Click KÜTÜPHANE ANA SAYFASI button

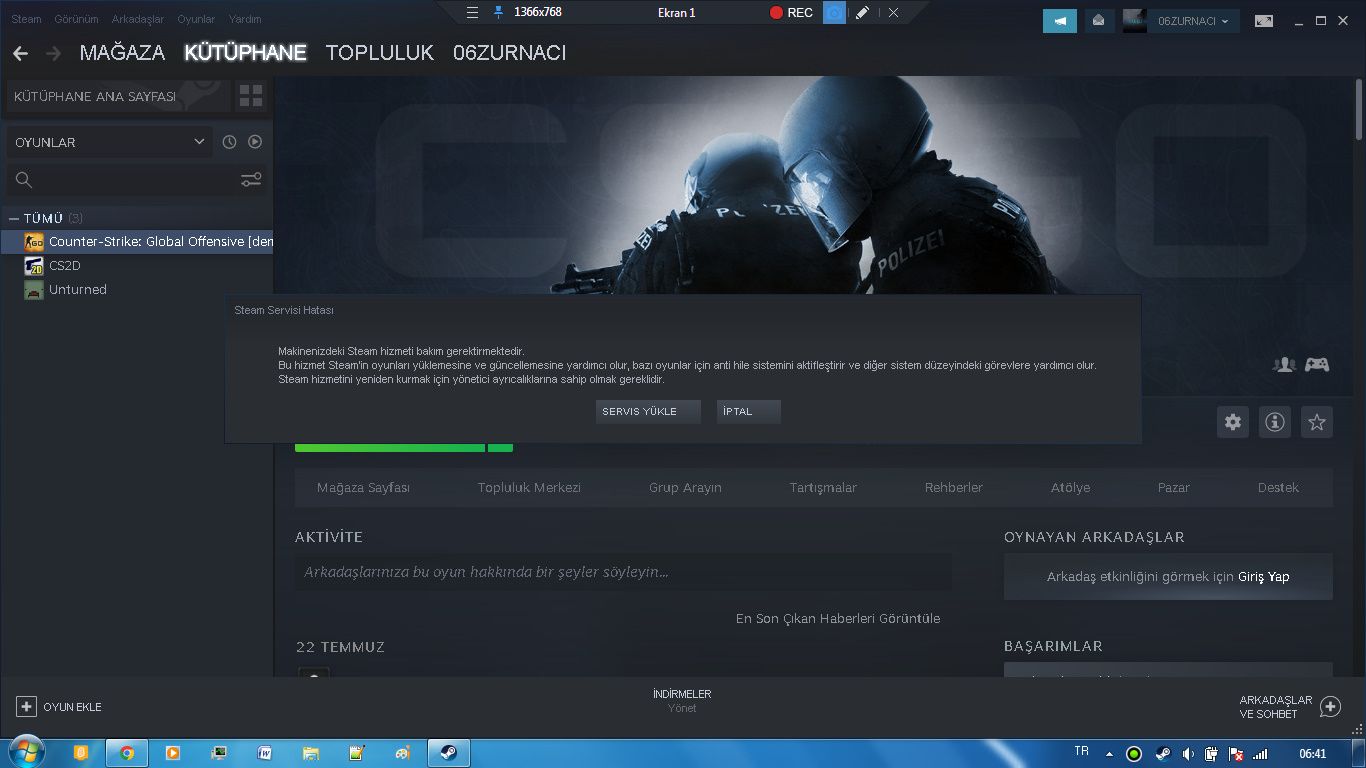pyautogui.click(x=117, y=96)
